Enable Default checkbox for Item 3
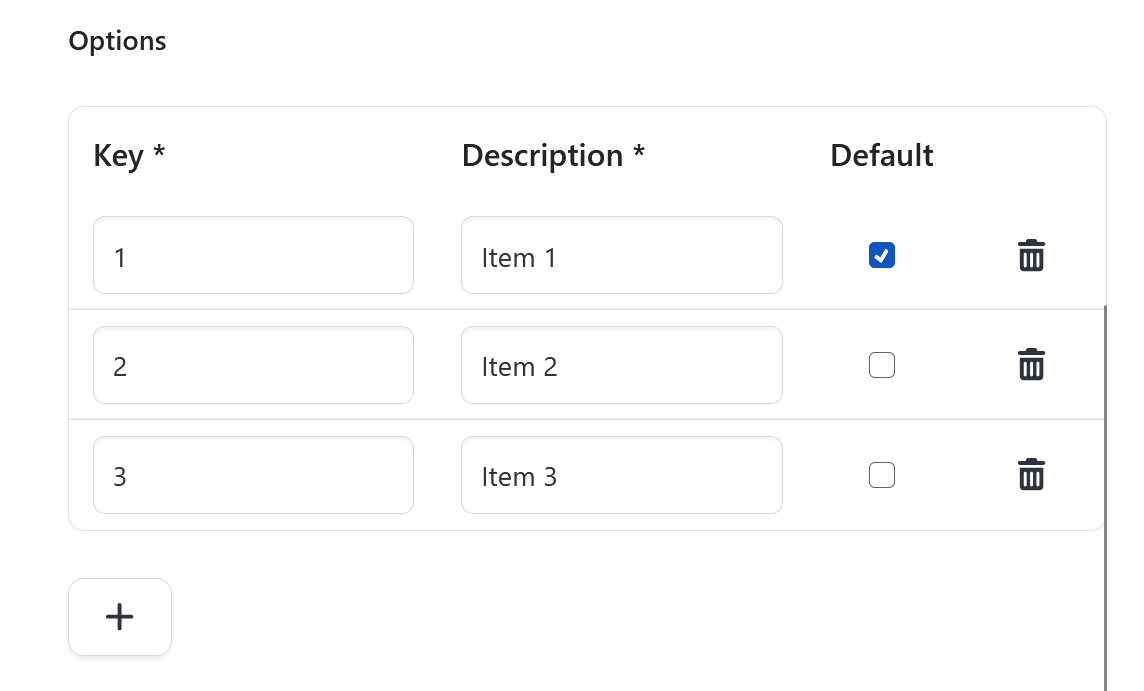 [882, 475]
